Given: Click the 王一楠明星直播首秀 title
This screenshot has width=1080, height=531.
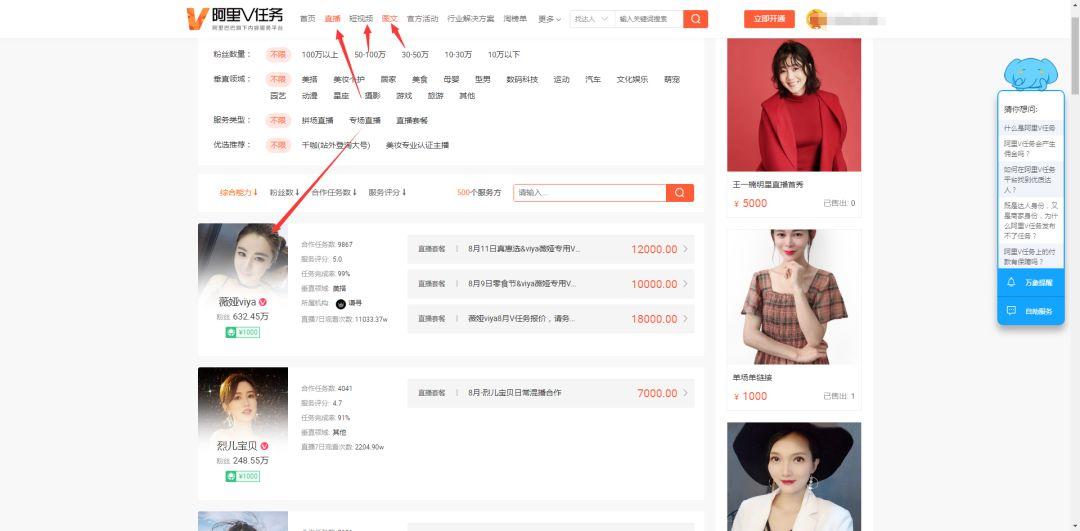Looking at the screenshot, I should tap(768, 185).
